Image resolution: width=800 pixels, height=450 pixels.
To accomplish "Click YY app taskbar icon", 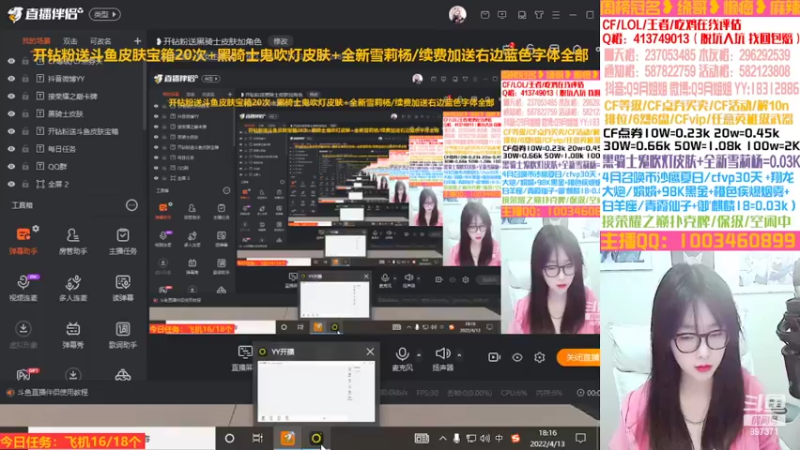I will click(316, 438).
